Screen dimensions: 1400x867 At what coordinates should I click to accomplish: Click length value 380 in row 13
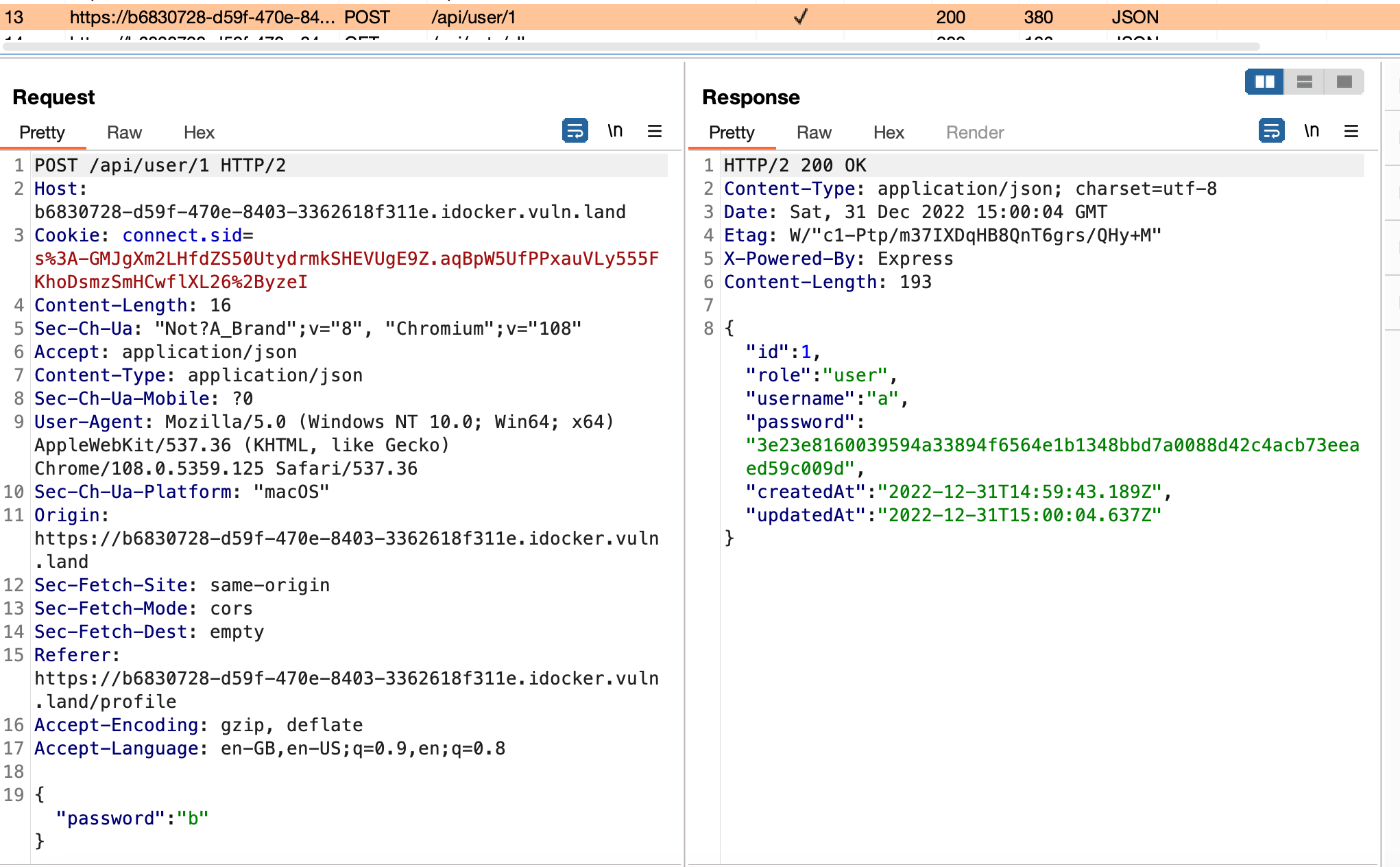tap(1038, 17)
